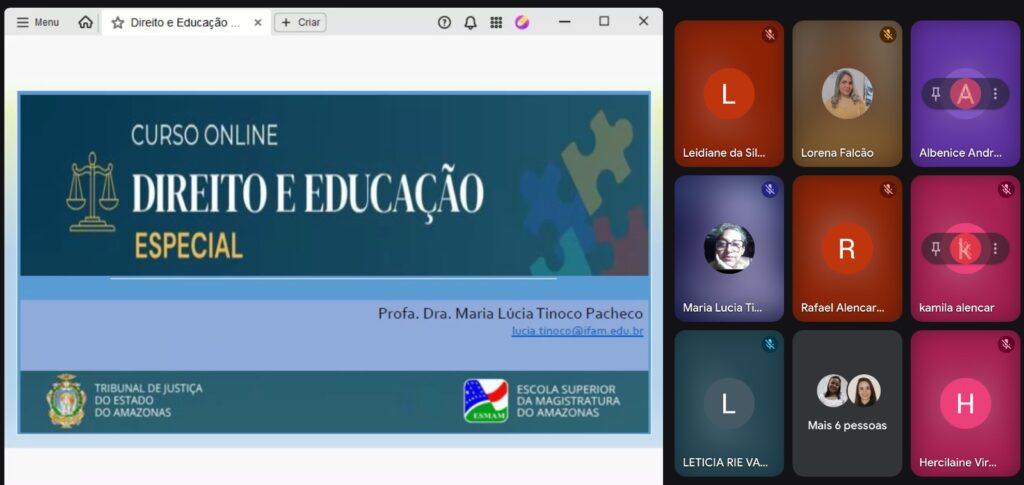Viewport: 1024px width, 485px height.
Task: Open the hamburger Menu in the title bar
Action: [x=38, y=22]
